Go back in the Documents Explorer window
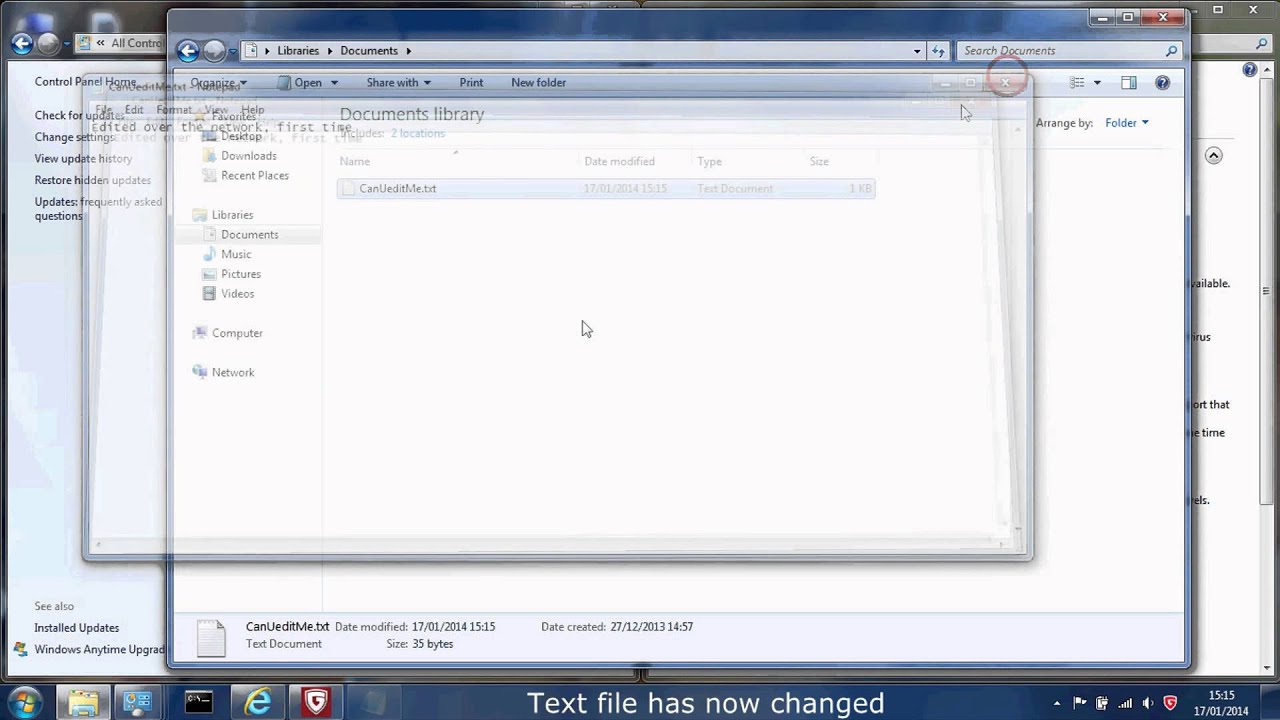1280x720 pixels. point(188,51)
